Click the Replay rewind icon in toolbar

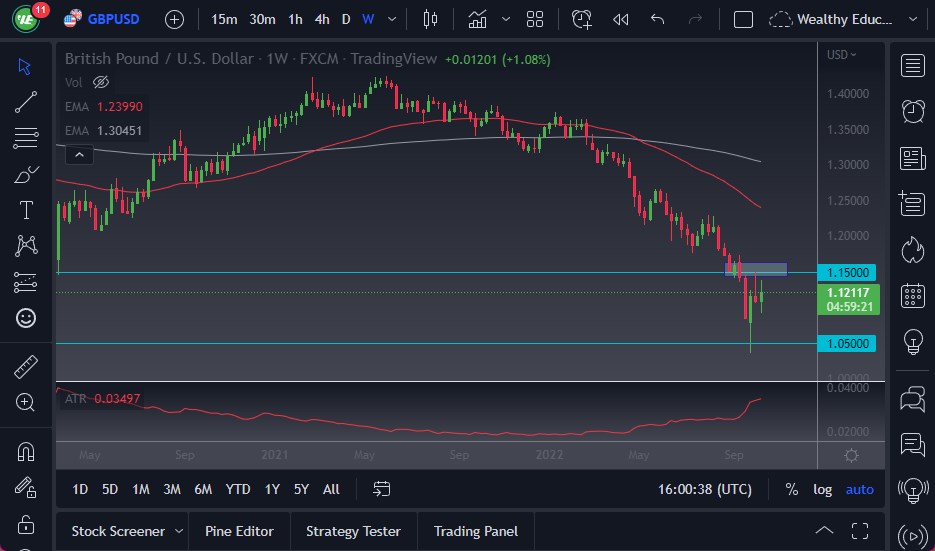(621, 19)
